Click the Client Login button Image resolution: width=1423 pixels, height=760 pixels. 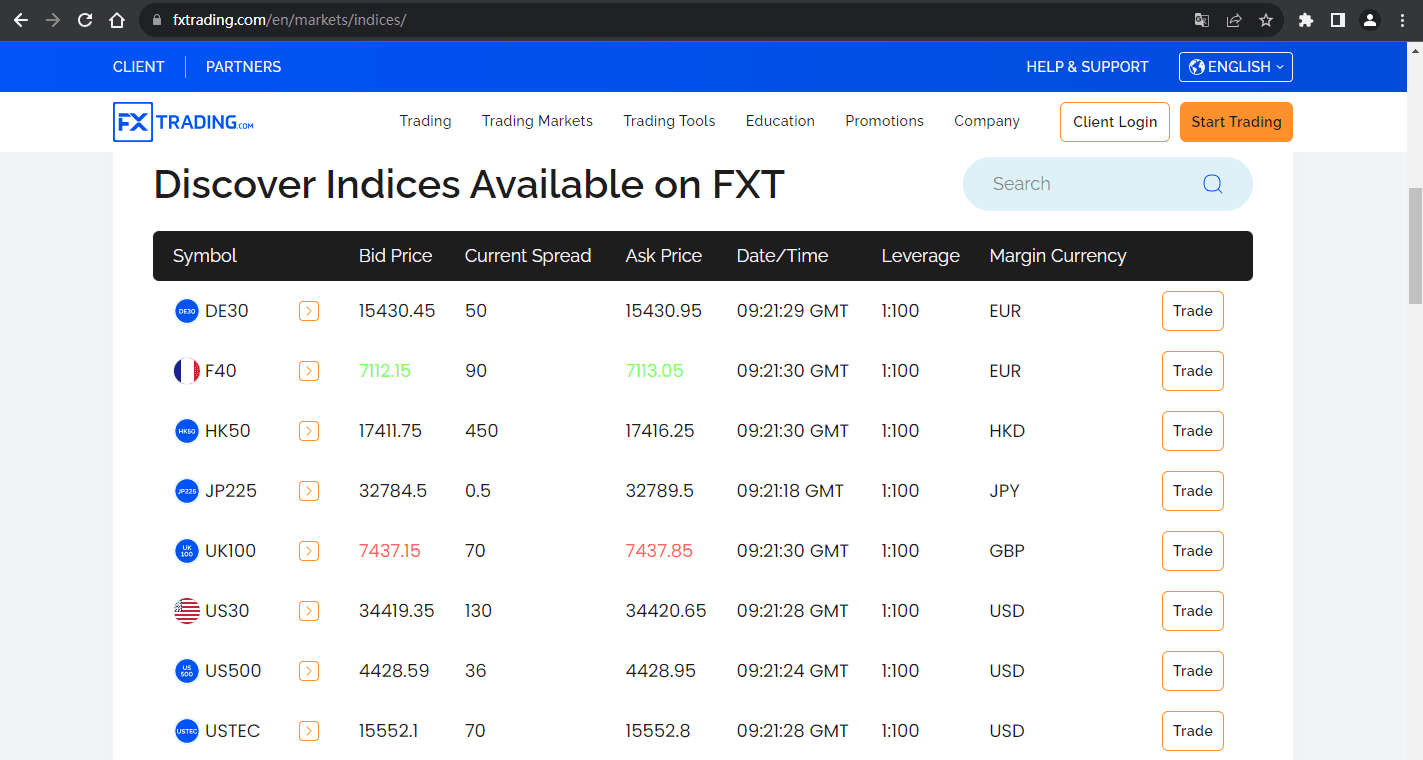tap(1115, 122)
